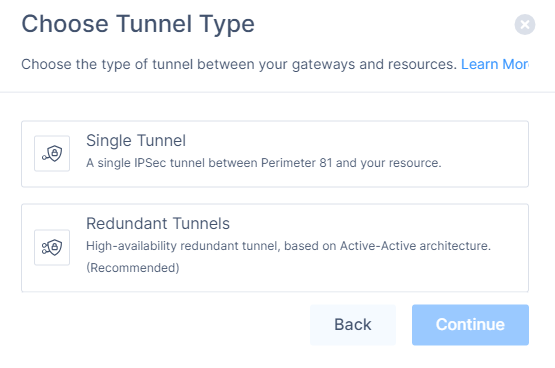
Task: Select the Single Tunnel option card
Action: coord(275,154)
